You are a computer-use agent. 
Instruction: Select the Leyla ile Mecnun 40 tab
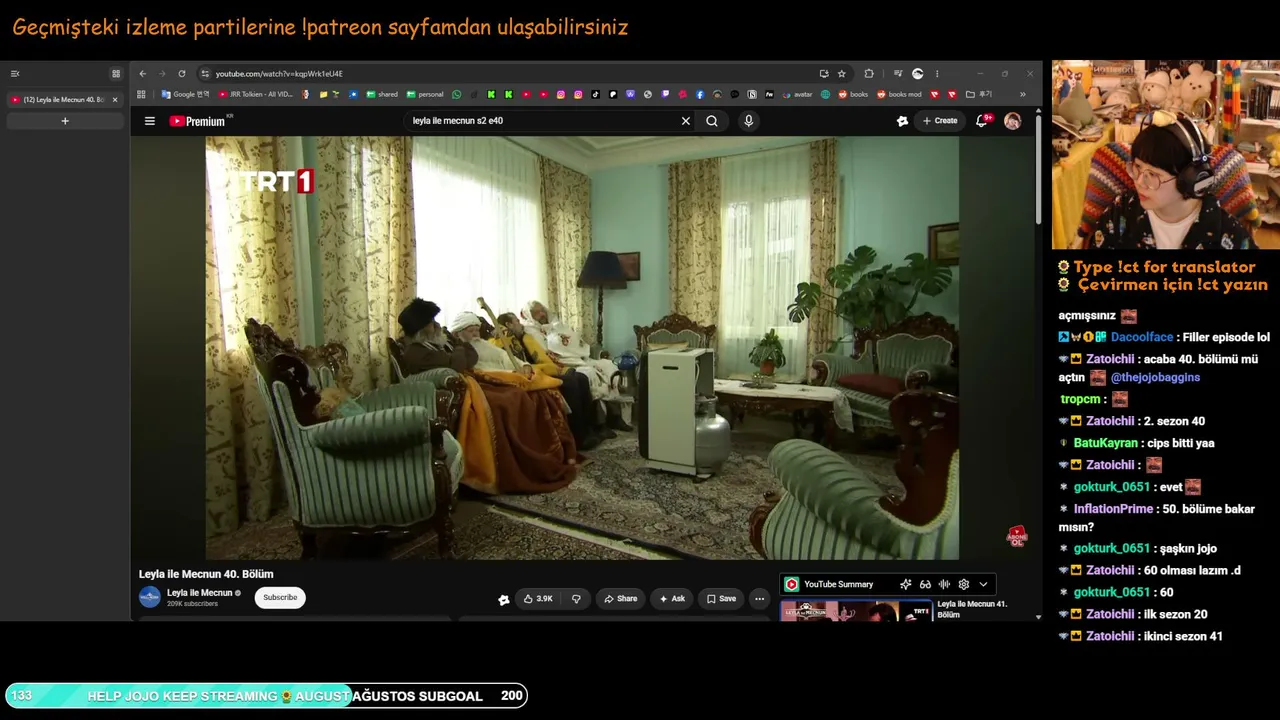[x=59, y=100]
